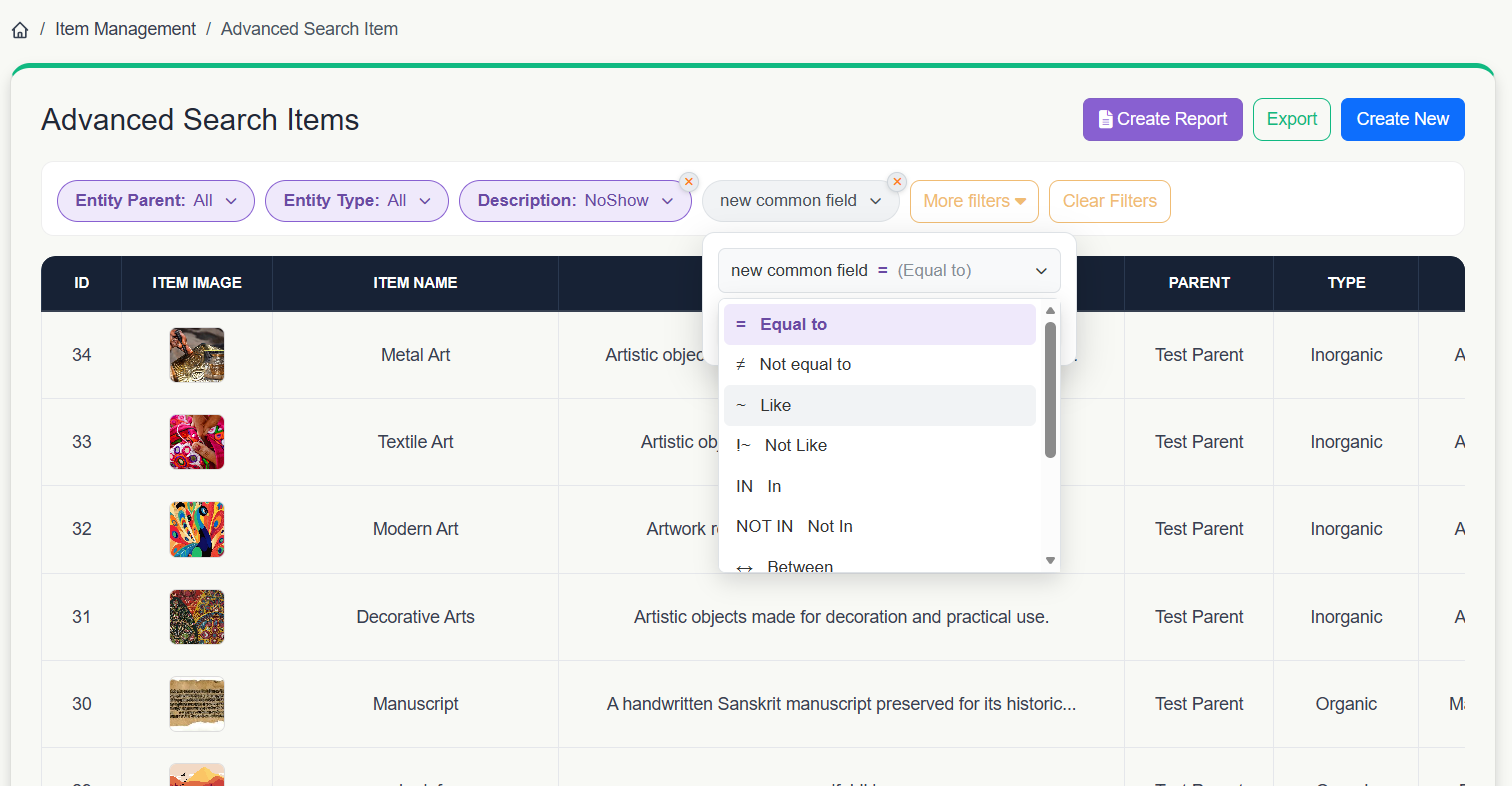Click the operator list scroll up arrow

(1050, 310)
